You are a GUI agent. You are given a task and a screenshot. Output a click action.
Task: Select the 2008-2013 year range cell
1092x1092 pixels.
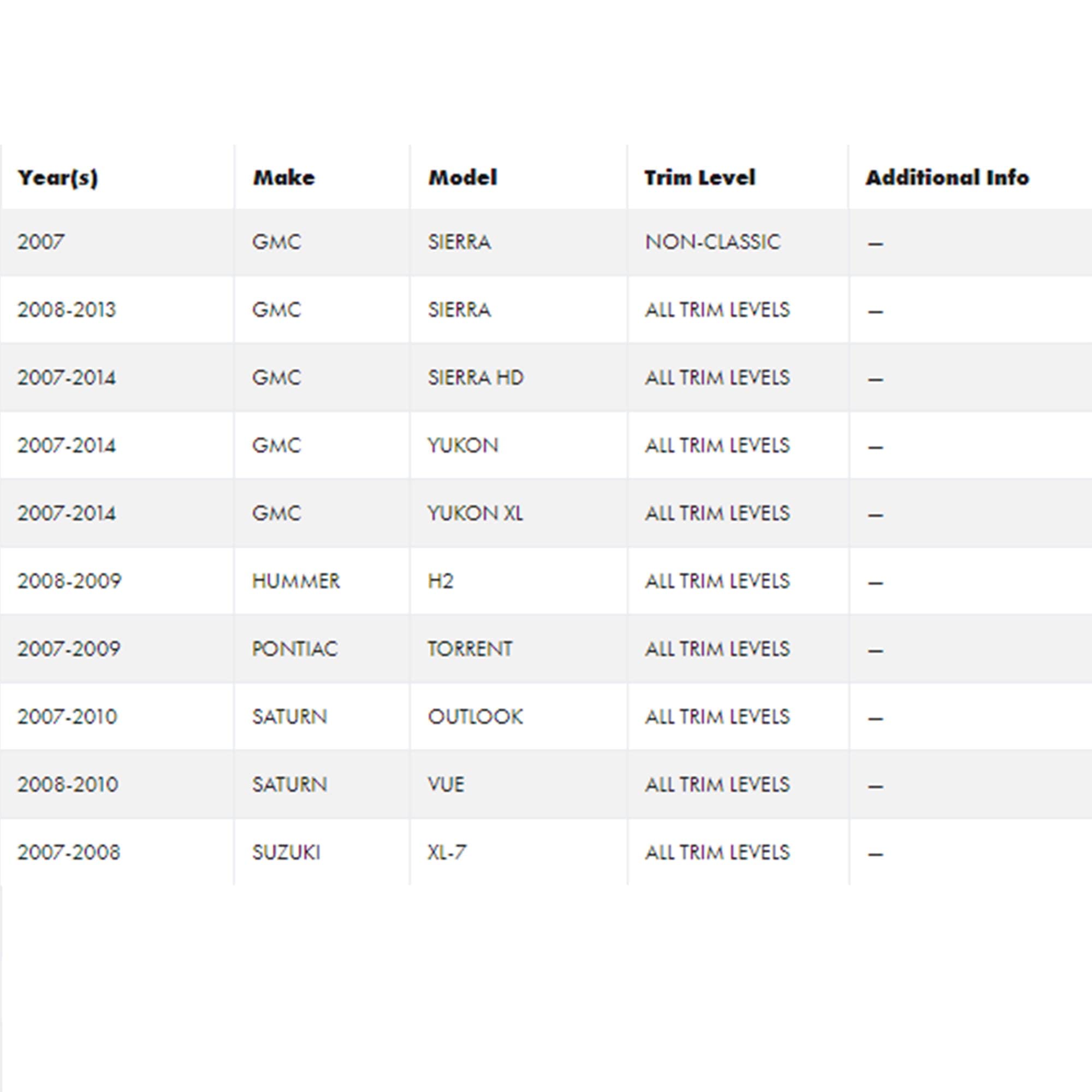pos(67,310)
